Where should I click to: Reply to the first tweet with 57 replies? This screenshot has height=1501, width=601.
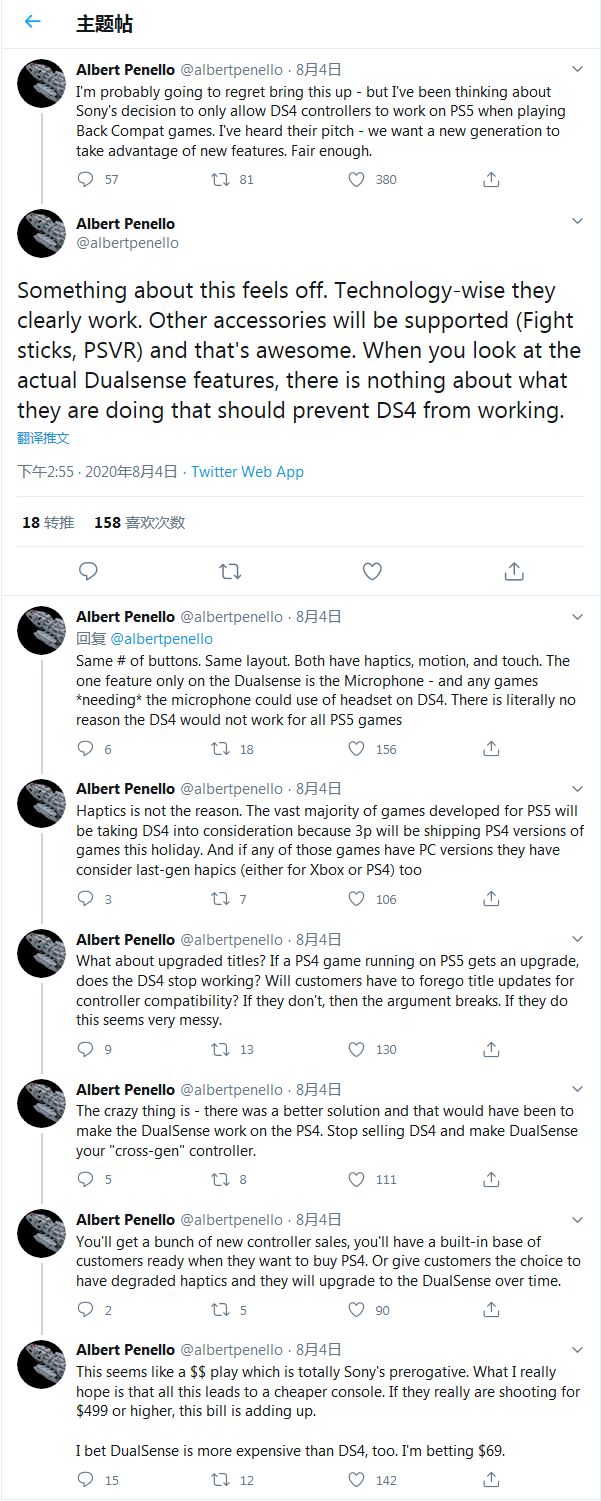pyautogui.click(x=86, y=179)
